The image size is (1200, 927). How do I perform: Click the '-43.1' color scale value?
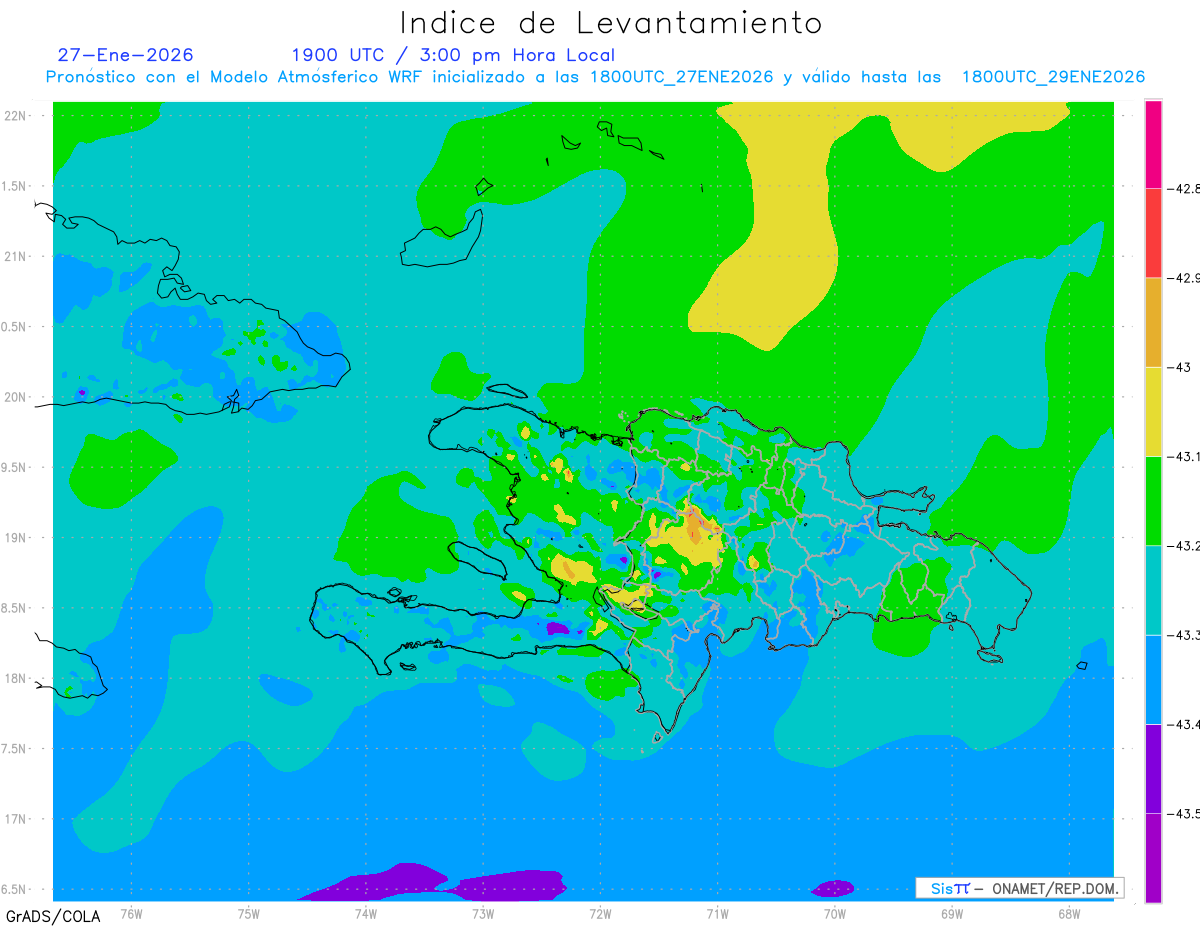pyautogui.click(x=1183, y=457)
